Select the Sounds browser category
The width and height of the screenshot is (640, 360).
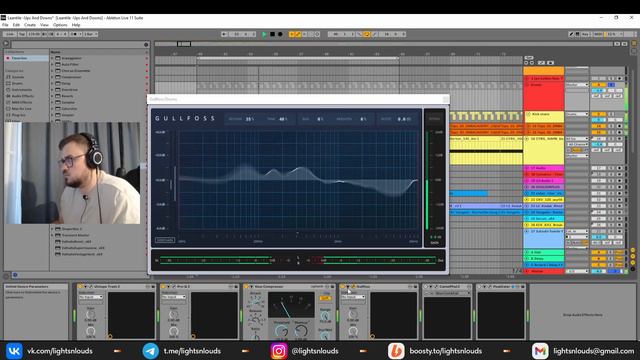[18, 77]
